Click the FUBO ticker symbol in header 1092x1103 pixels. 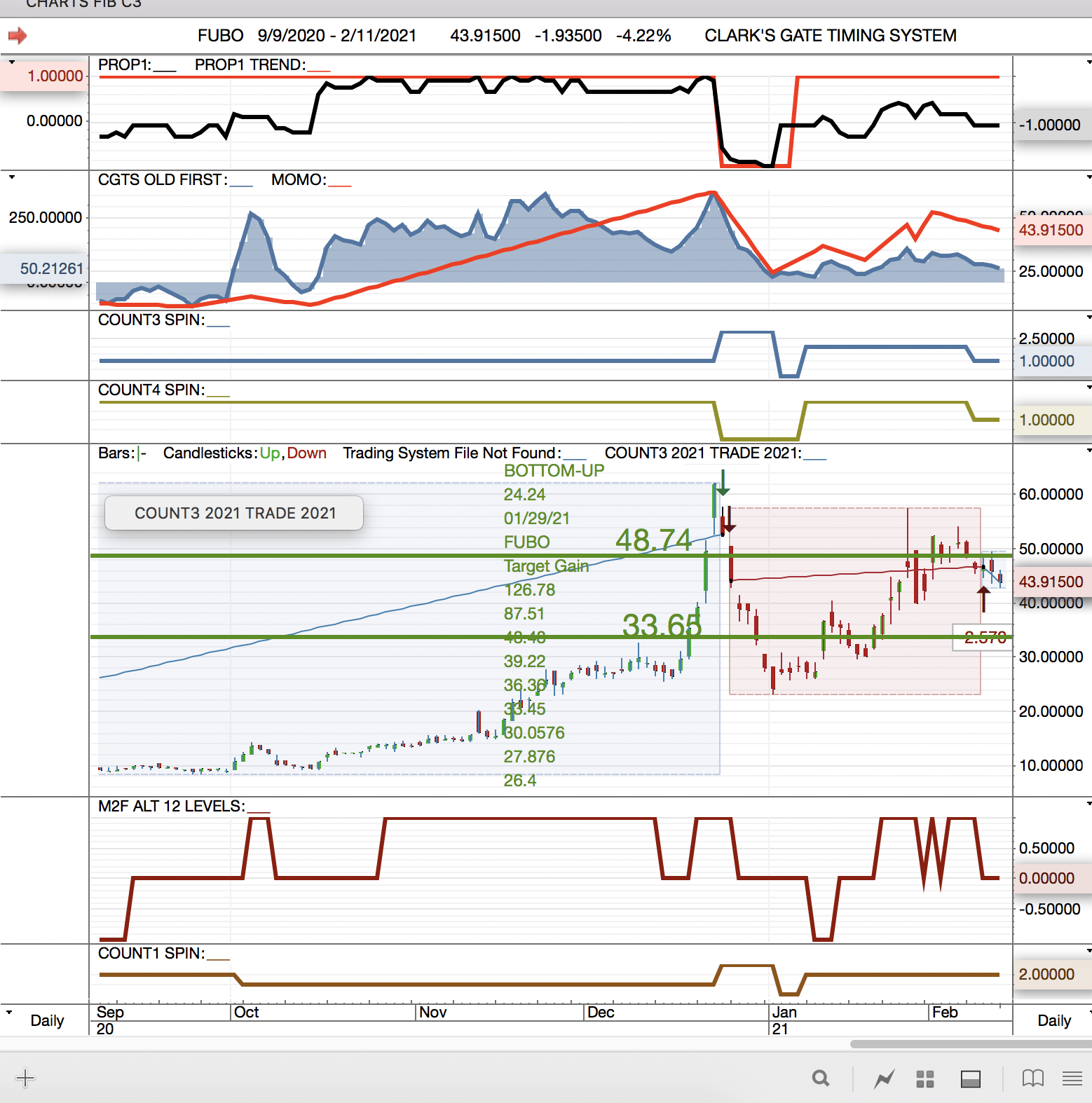(221, 35)
